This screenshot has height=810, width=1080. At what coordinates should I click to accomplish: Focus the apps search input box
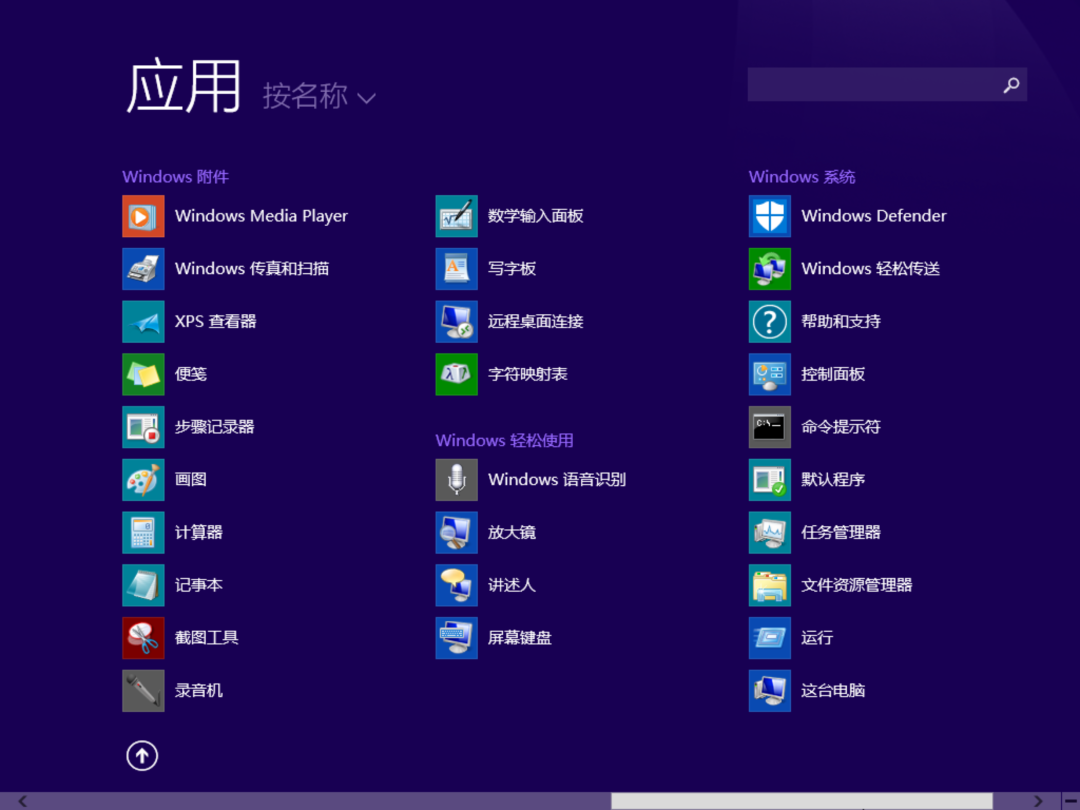point(887,85)
